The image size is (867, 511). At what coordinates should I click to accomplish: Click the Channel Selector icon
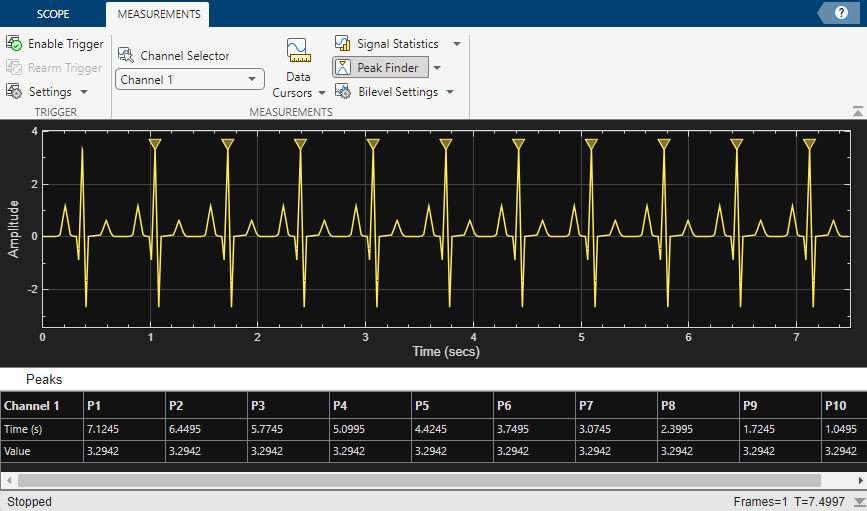(x=126, y=56)
